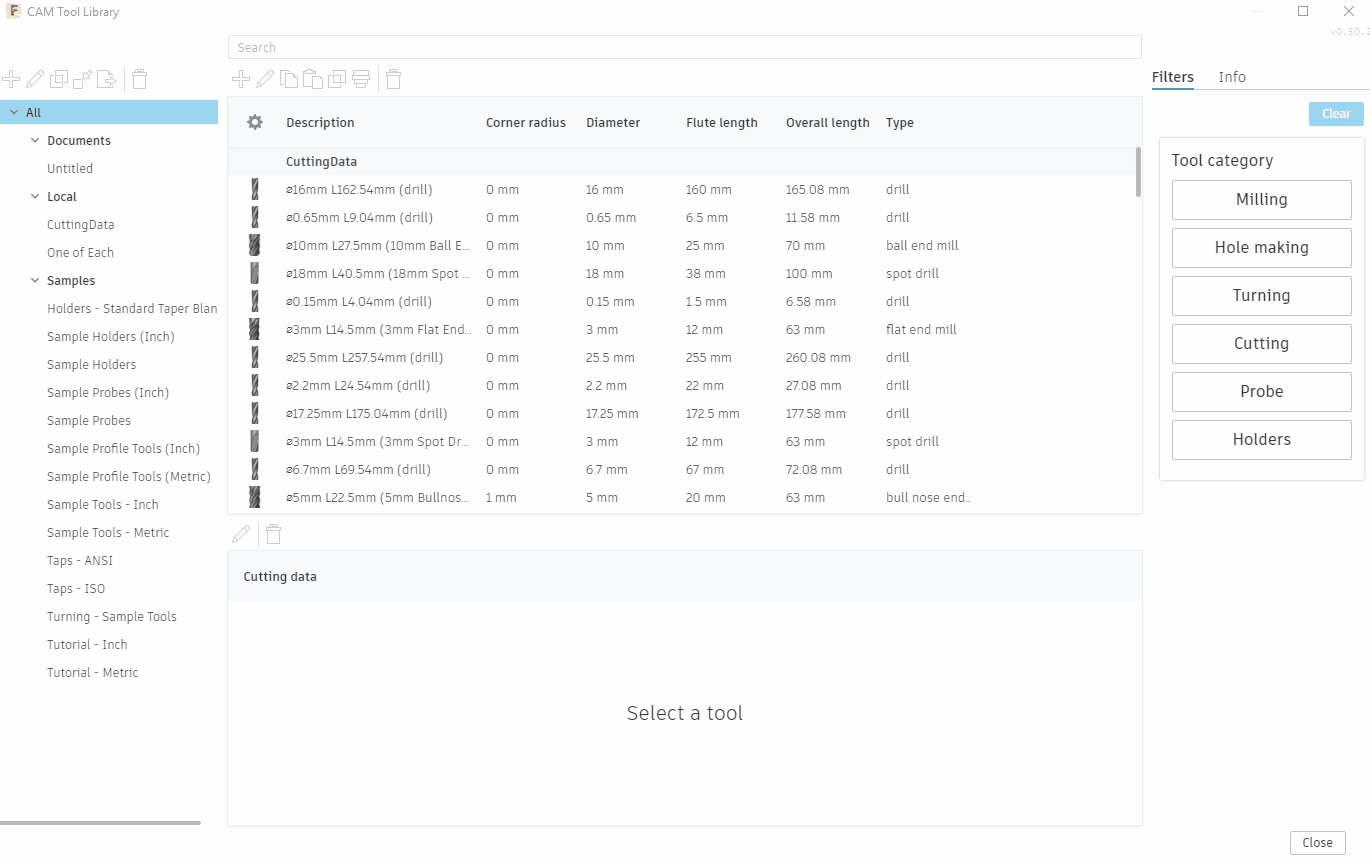
Task: Click the export library icon with outward arrow
Action: click(x=107, y=79)
